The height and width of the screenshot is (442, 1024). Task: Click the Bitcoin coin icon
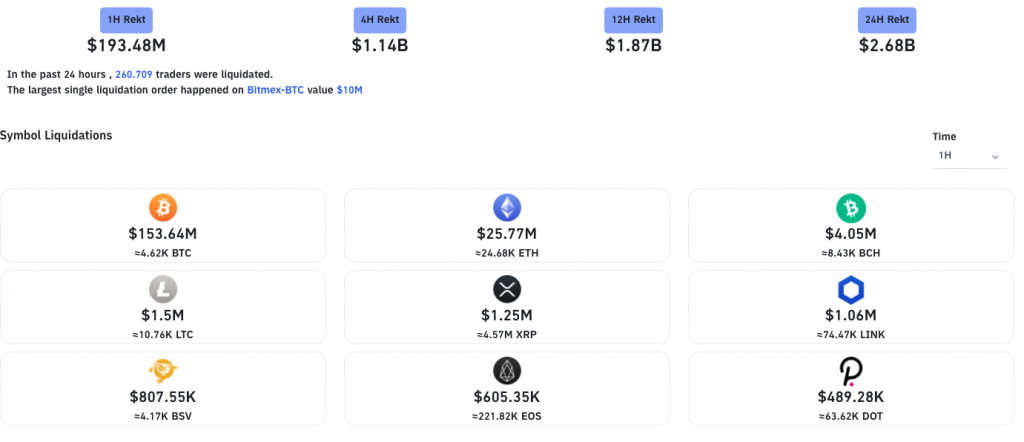(x=163, y=208)
